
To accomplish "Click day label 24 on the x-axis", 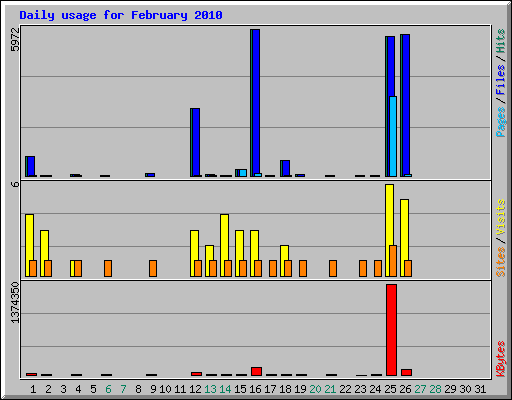I will (375, 389).
